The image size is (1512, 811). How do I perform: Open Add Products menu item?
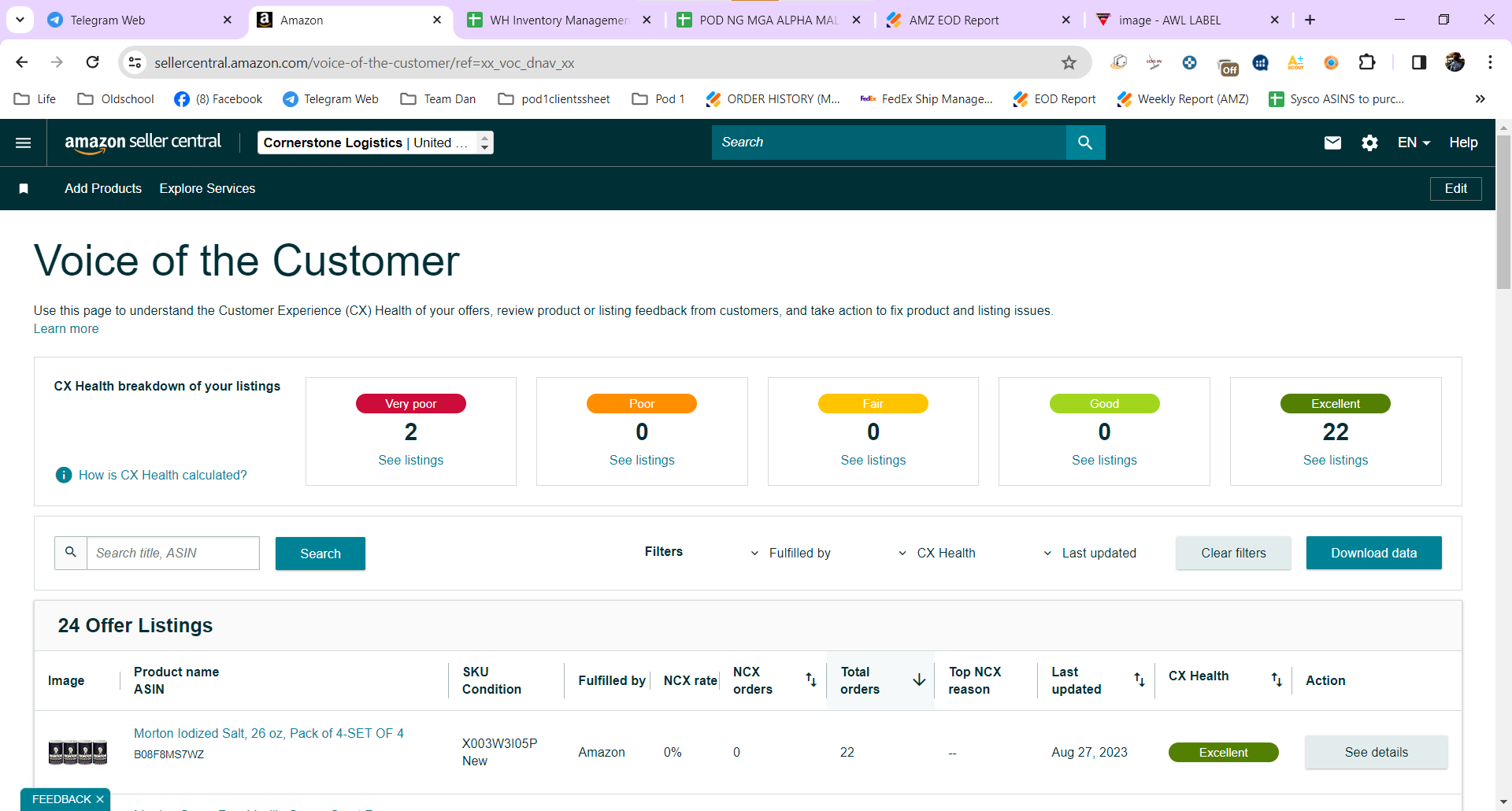(x=103, y=188)
